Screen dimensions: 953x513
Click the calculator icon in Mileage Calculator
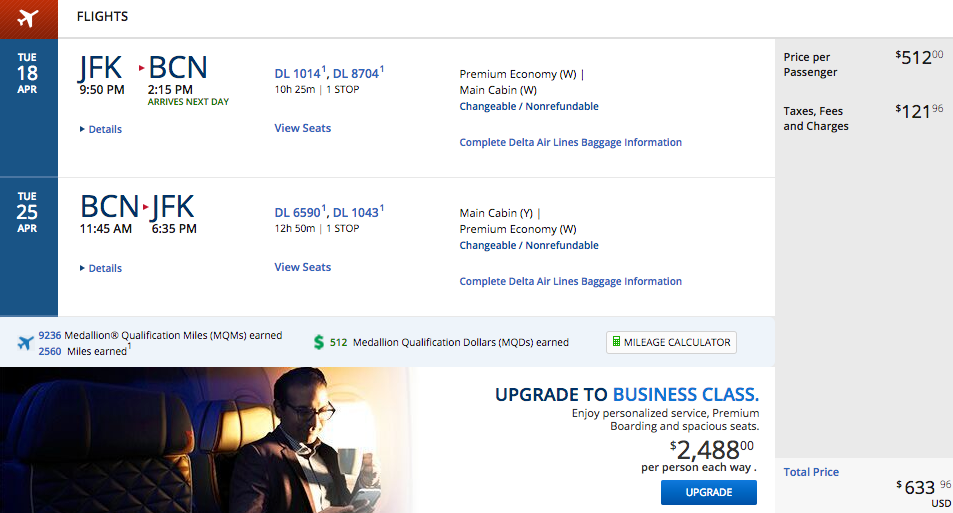point(616,342)
